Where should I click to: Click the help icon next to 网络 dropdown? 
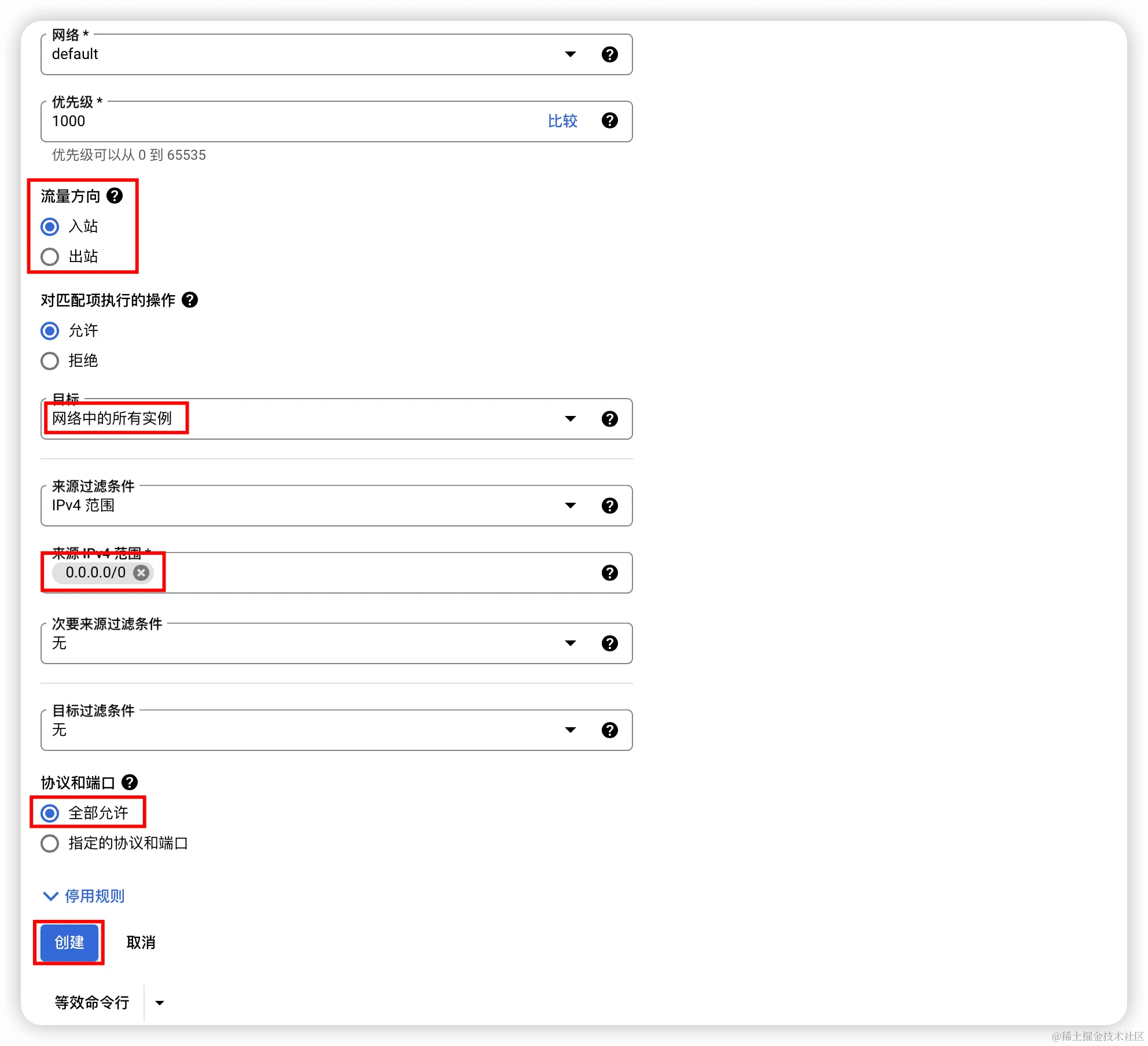[610, 54]
